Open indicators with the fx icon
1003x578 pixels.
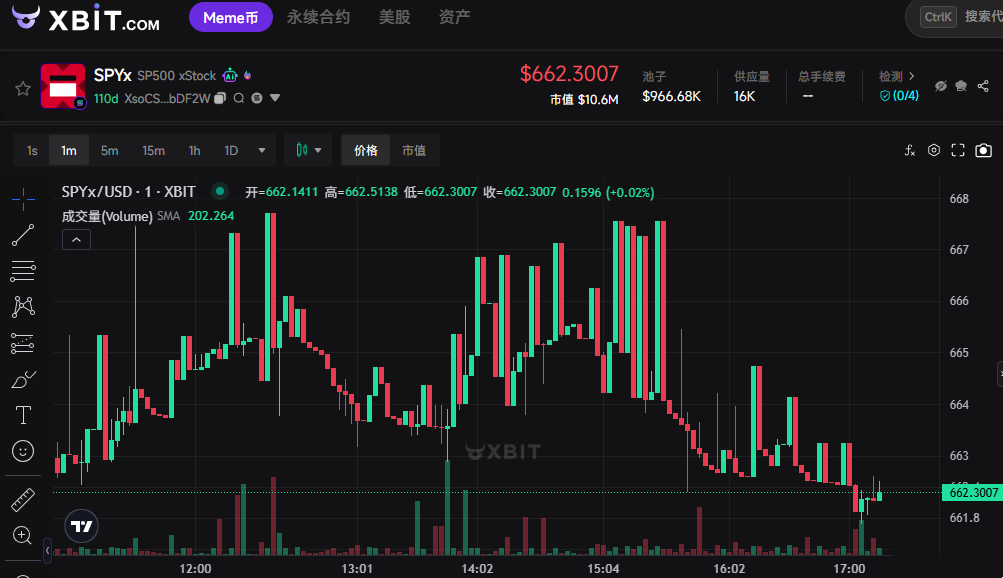point(910,150)
